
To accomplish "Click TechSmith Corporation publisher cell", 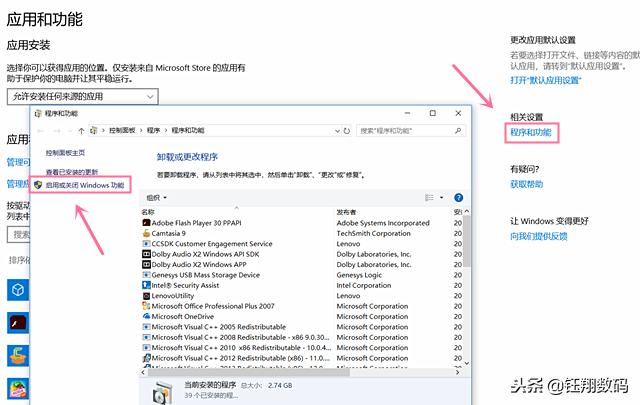I will pos(373,234).
